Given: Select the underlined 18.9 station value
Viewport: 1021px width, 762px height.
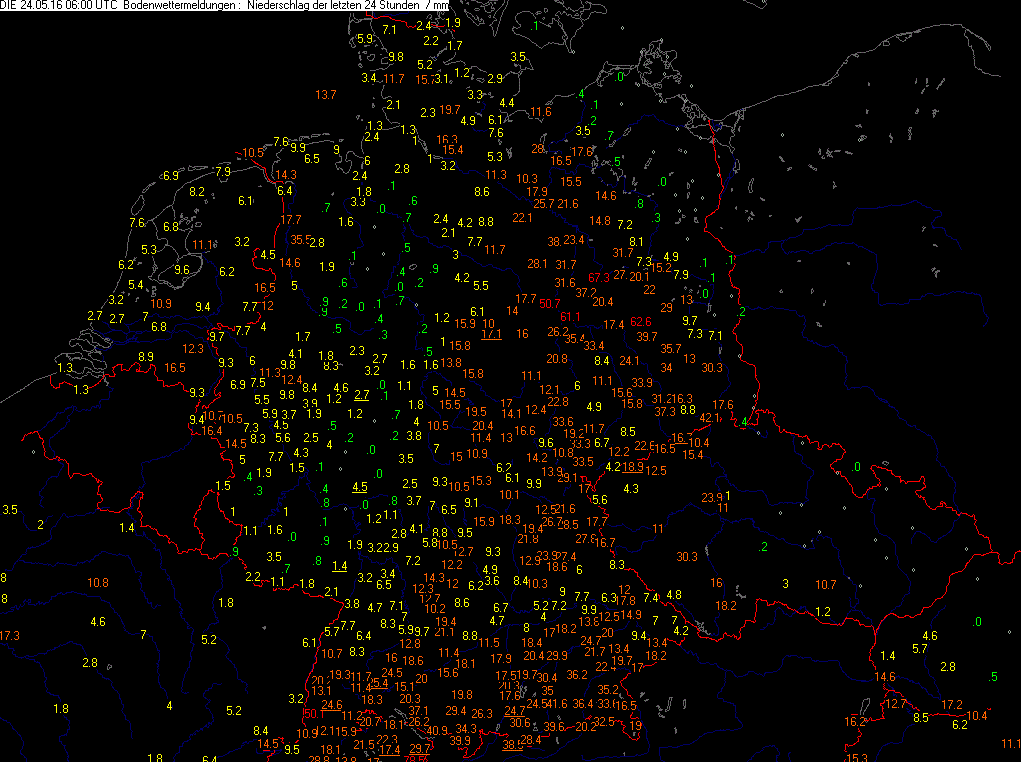Looking at the screenshot, I should [x=634, y=466].
